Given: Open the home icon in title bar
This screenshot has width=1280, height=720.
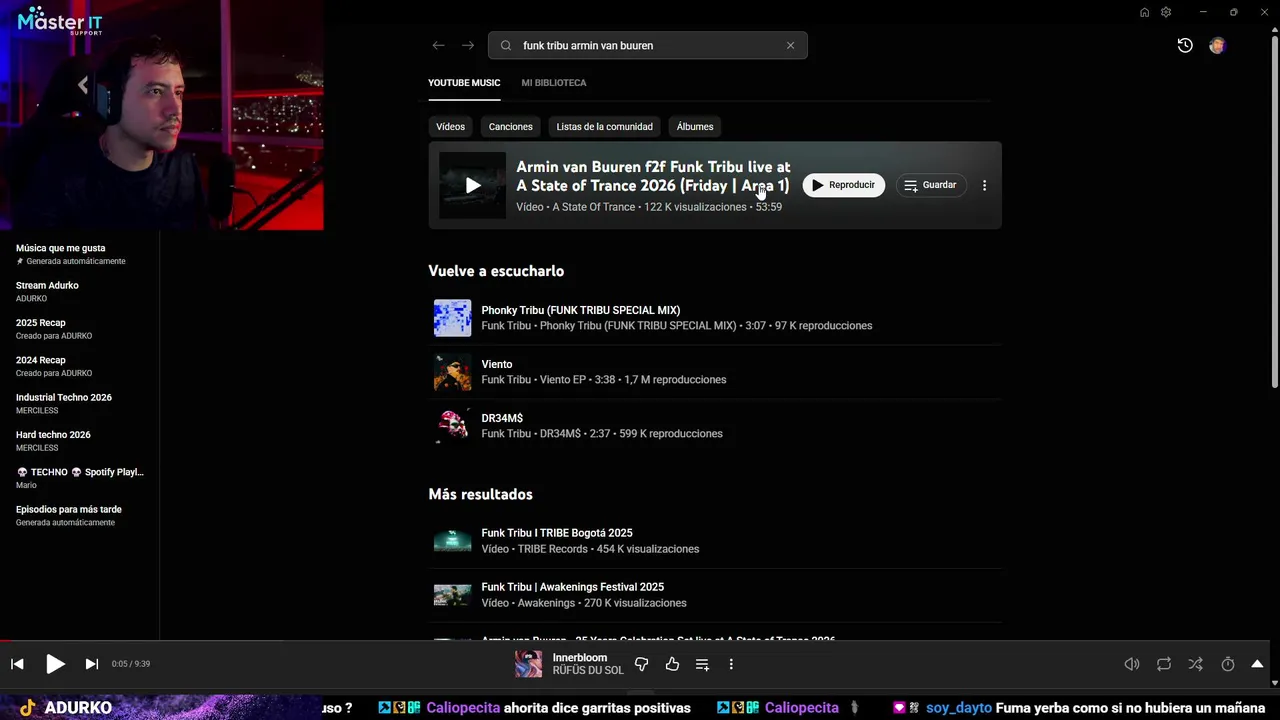Looking at the screenshot, I should pyautogui.click(x=1144, y=12).
